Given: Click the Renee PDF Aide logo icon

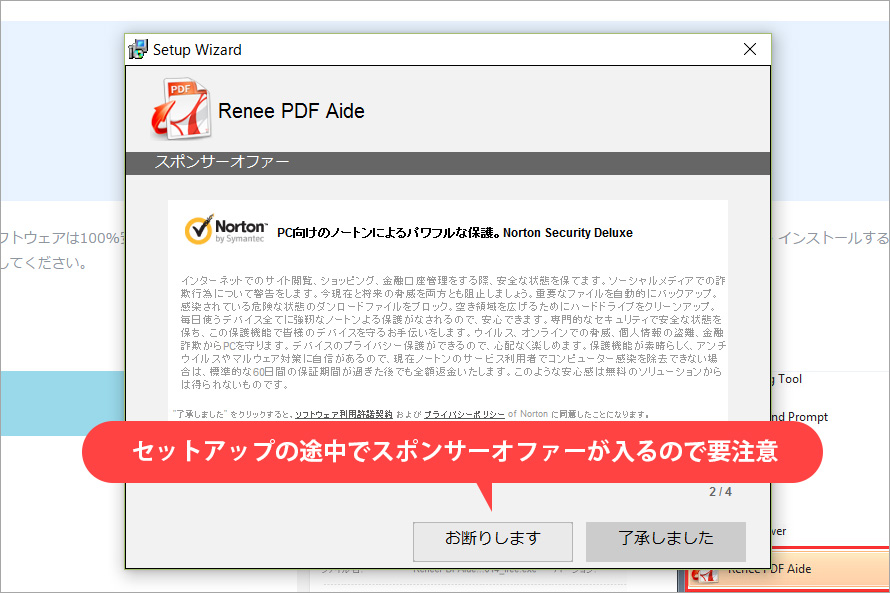Looking at the screenshot, I should (181, 109).
